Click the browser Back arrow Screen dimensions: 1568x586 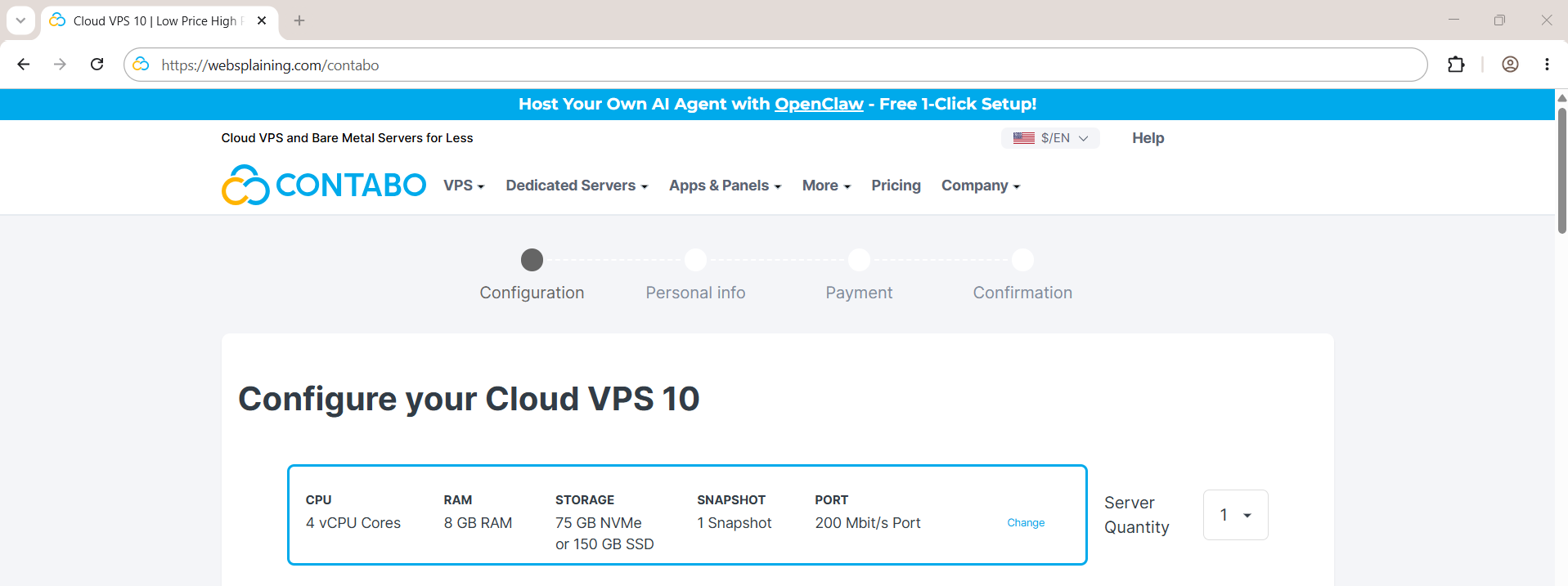[24, 65]
